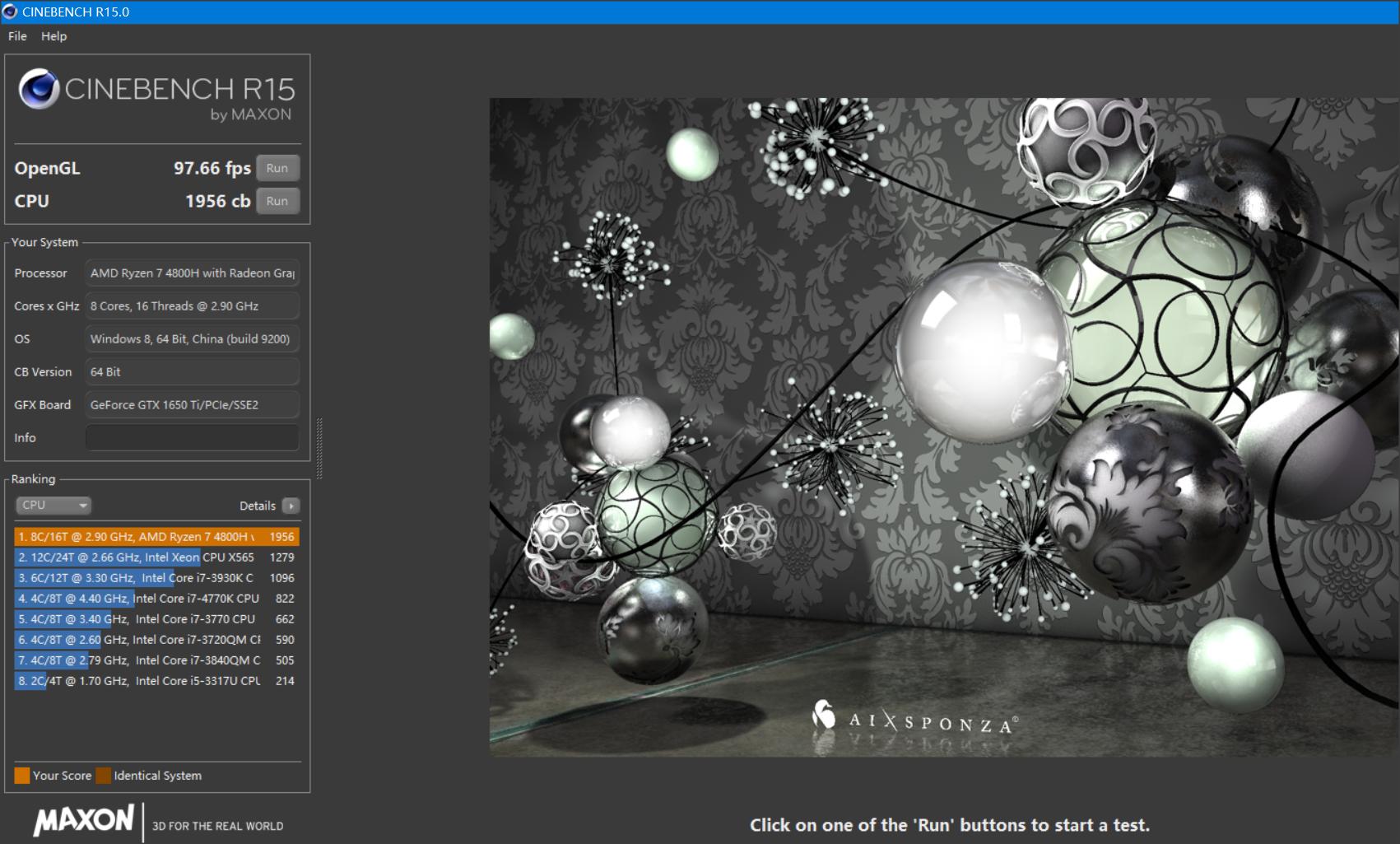This screenshot has width=1400, height=844.
Task: Open the File menu
Action: coord(17,36)
